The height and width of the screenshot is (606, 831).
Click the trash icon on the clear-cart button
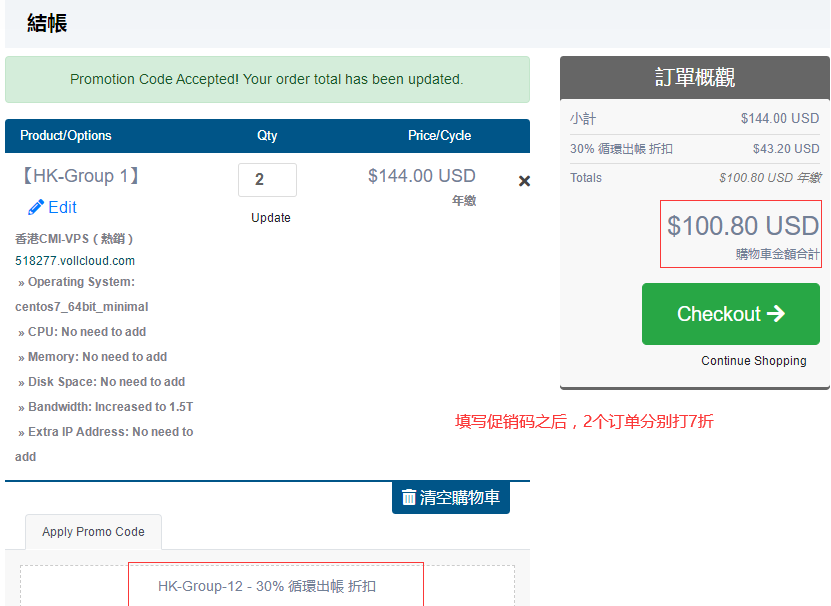point(409,497)
